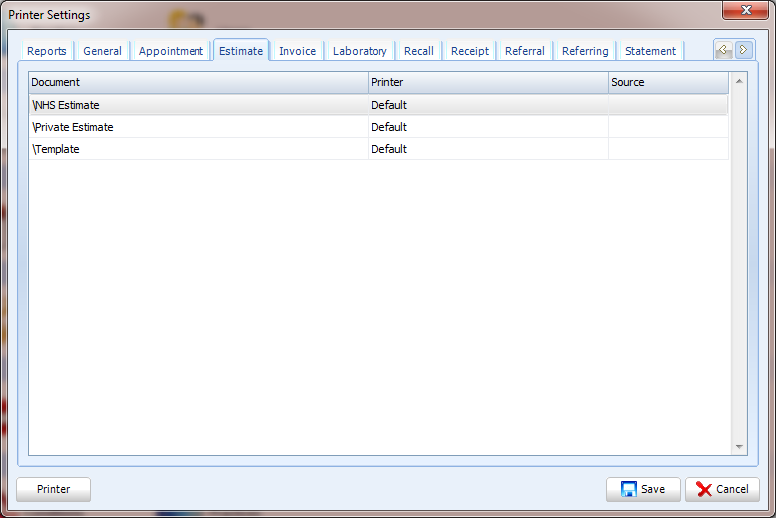Select the Appointment tab

tap(171, 51)
